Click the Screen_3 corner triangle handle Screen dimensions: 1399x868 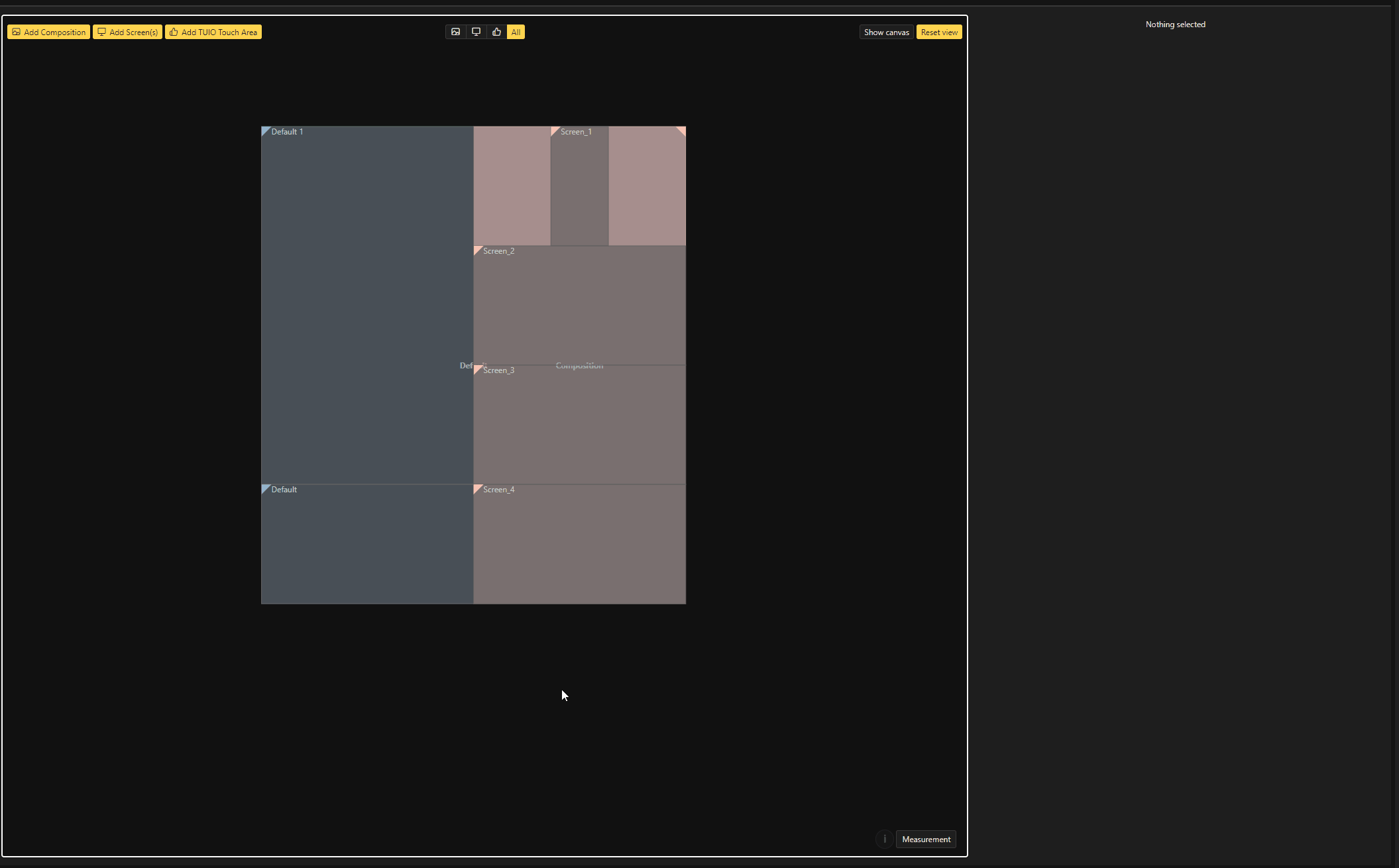477,369
